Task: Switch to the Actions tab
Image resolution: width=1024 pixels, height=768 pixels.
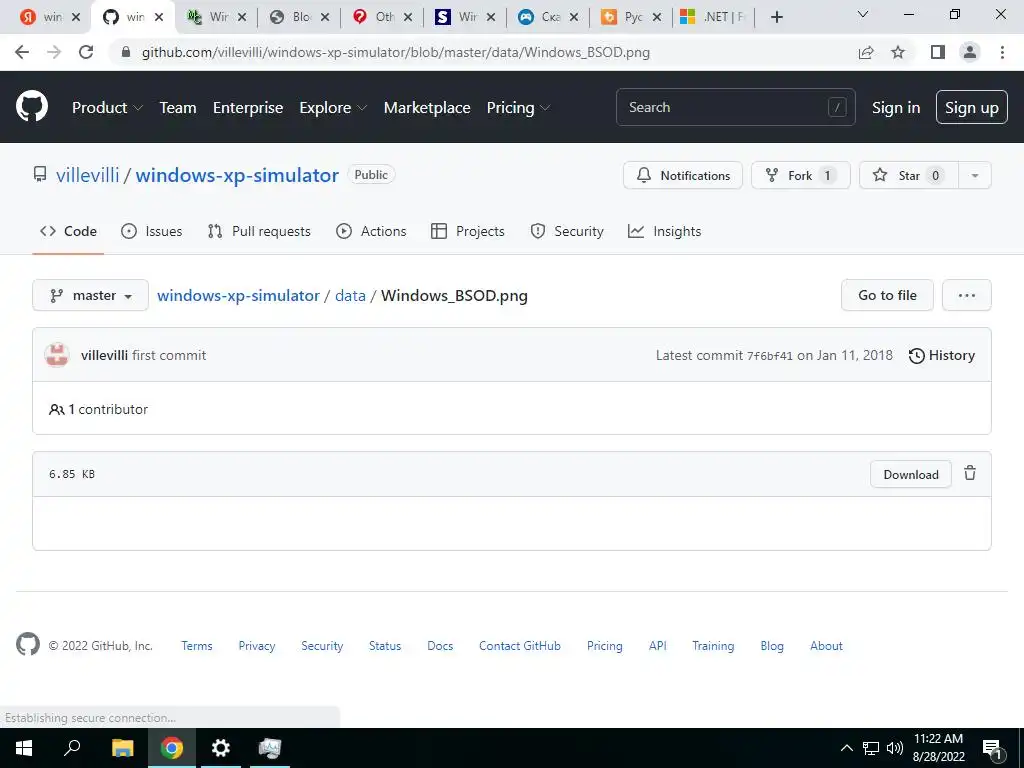Action: click(x=371, y=231)
